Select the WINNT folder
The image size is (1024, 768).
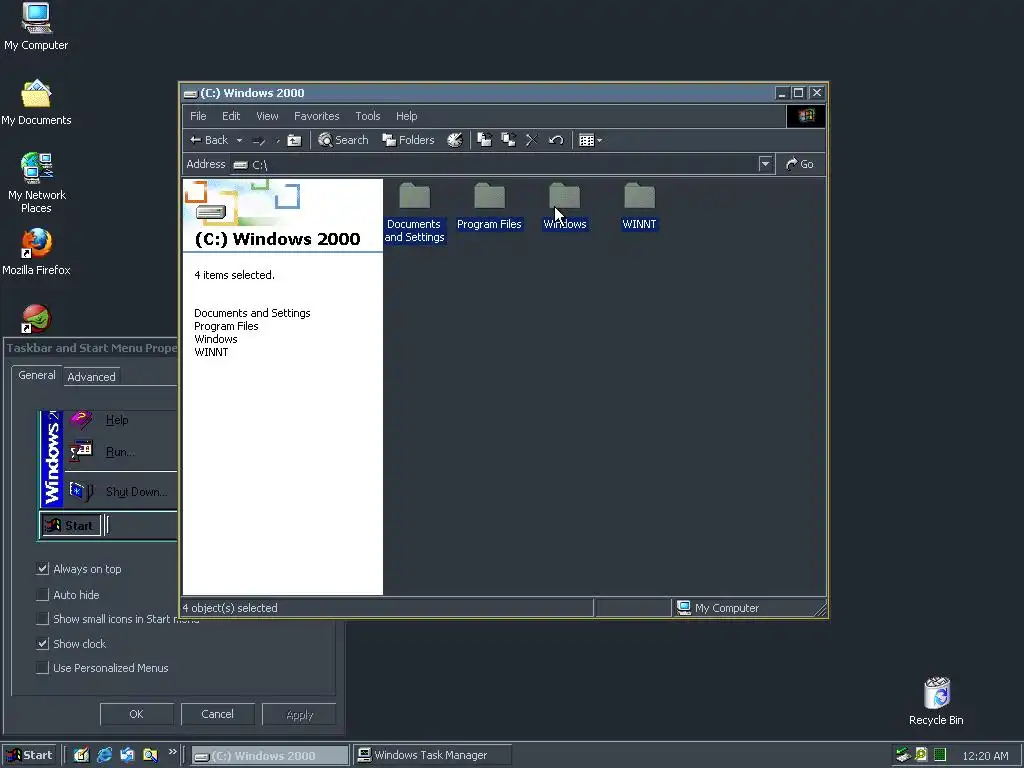tap(639, 206)
